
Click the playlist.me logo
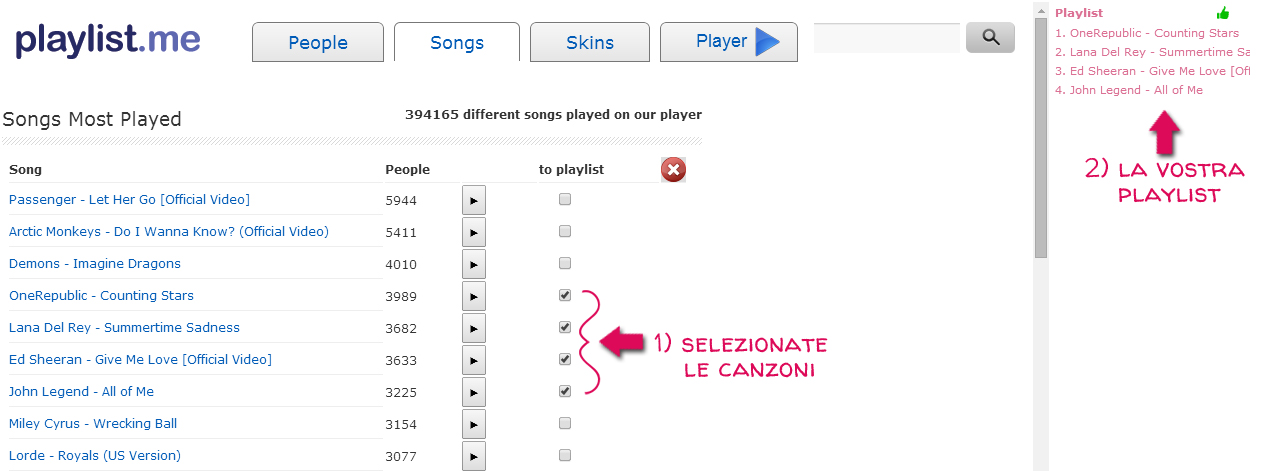tap(108, 40)
